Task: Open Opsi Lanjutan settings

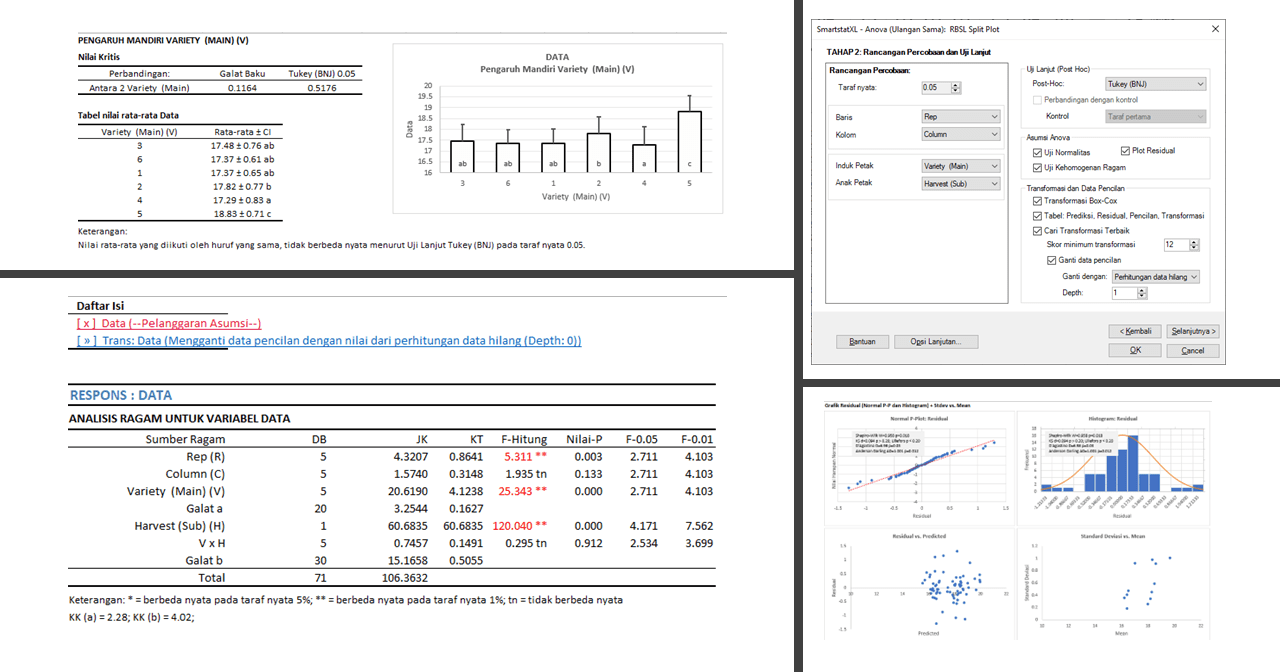Action: tap(936, 341)
